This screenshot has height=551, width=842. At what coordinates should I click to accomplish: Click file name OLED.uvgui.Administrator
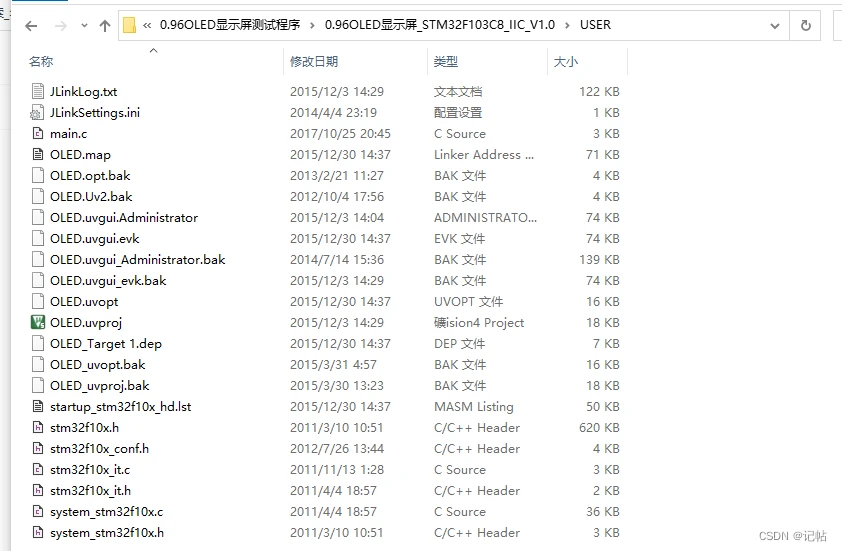(124, 218)
